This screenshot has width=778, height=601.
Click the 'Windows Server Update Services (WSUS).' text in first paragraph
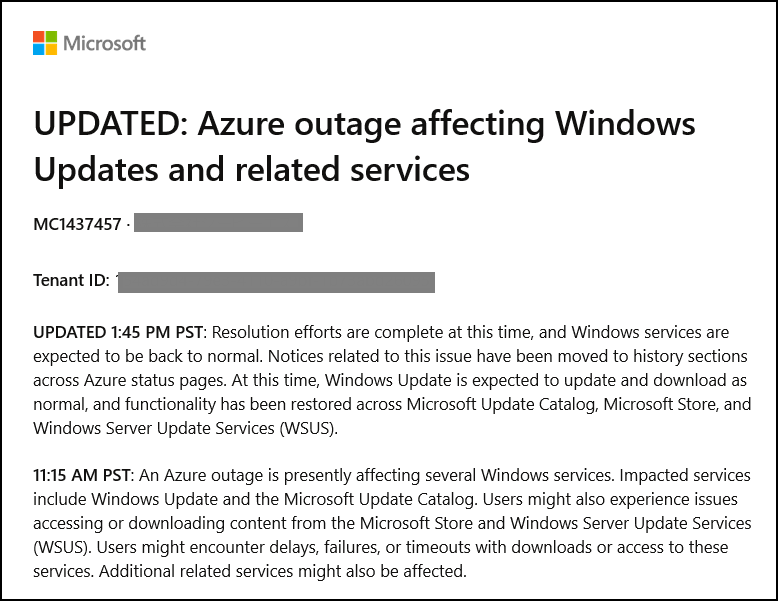[185, 428]
